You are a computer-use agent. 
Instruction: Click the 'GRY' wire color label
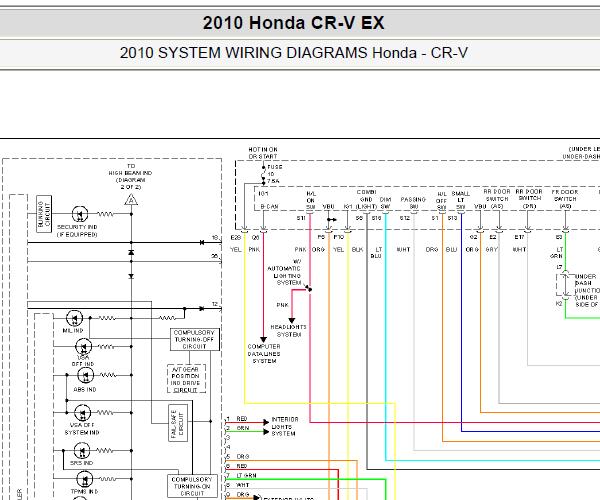(491, 249)
